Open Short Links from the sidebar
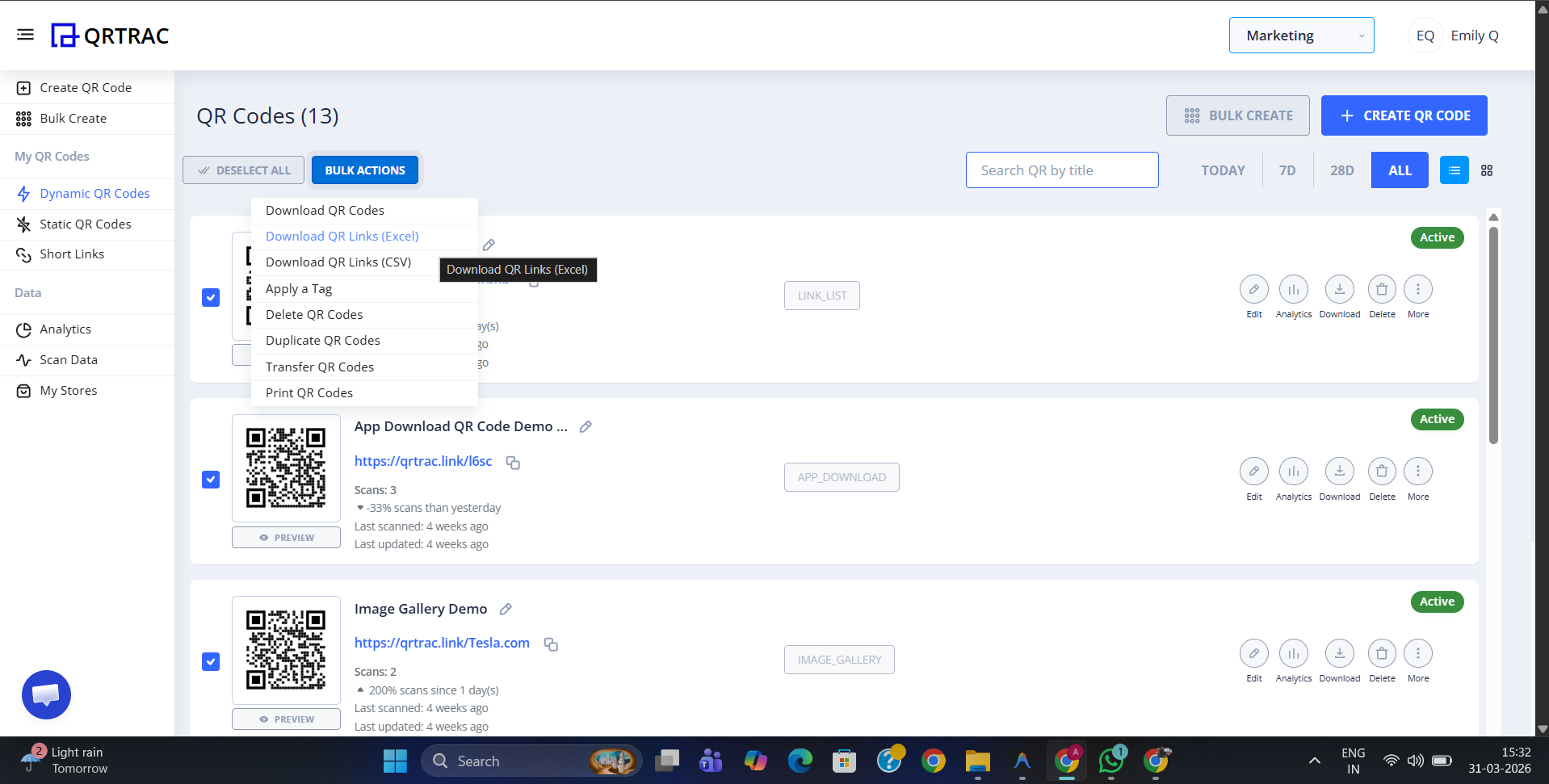This screenshot has height=784, width=1549. click(x=73, y=254)
